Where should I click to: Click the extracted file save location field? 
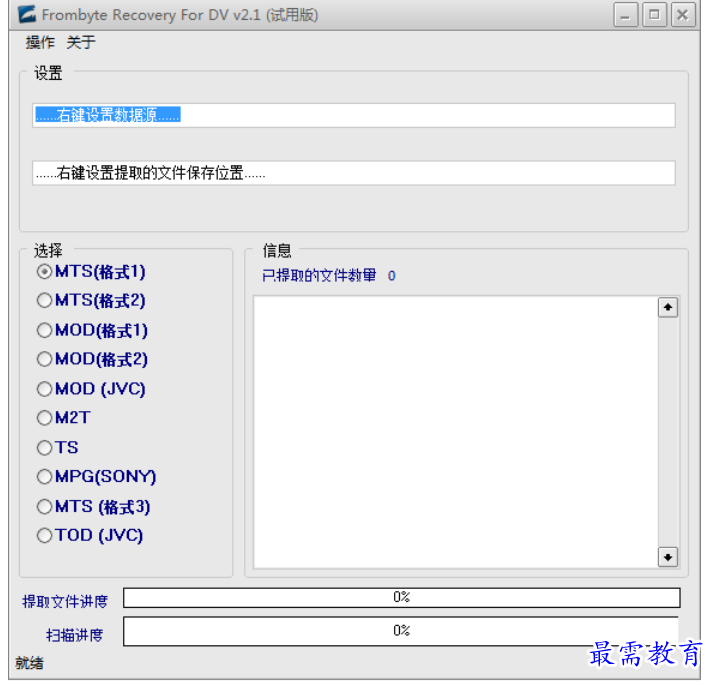click(353, 173)
